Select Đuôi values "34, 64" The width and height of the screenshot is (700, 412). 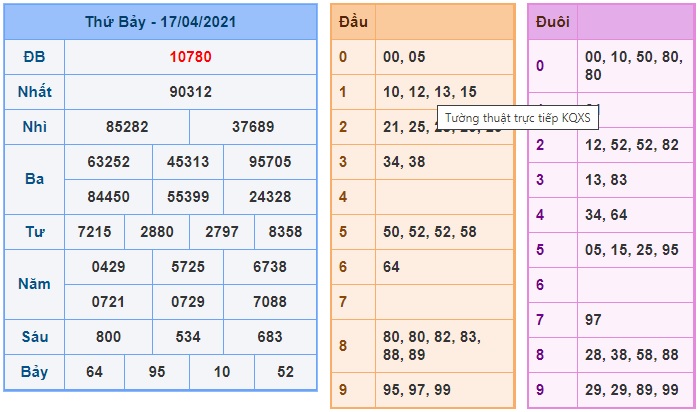[606, 215]
